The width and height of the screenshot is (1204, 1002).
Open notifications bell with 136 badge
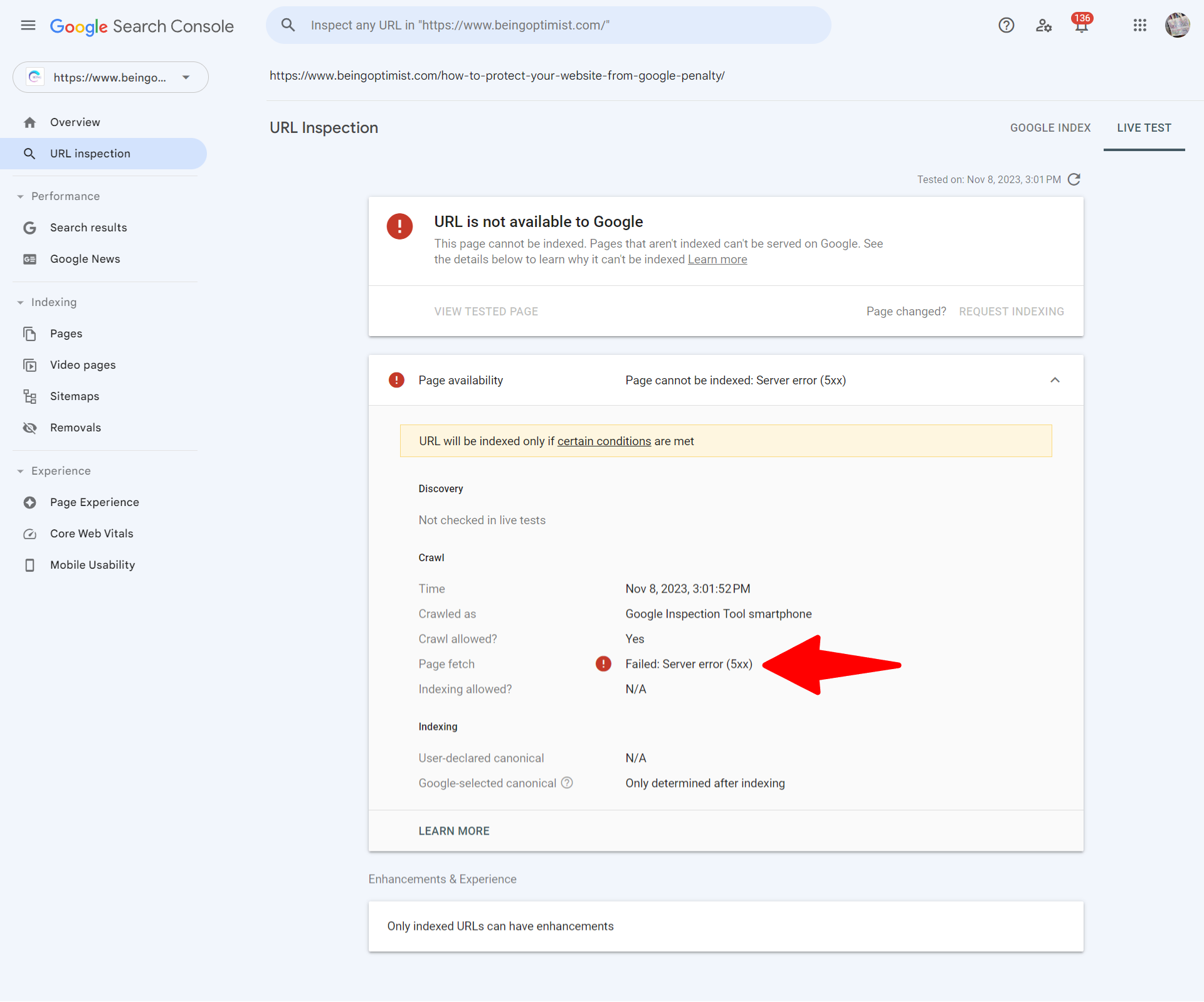click(1082, 24)
